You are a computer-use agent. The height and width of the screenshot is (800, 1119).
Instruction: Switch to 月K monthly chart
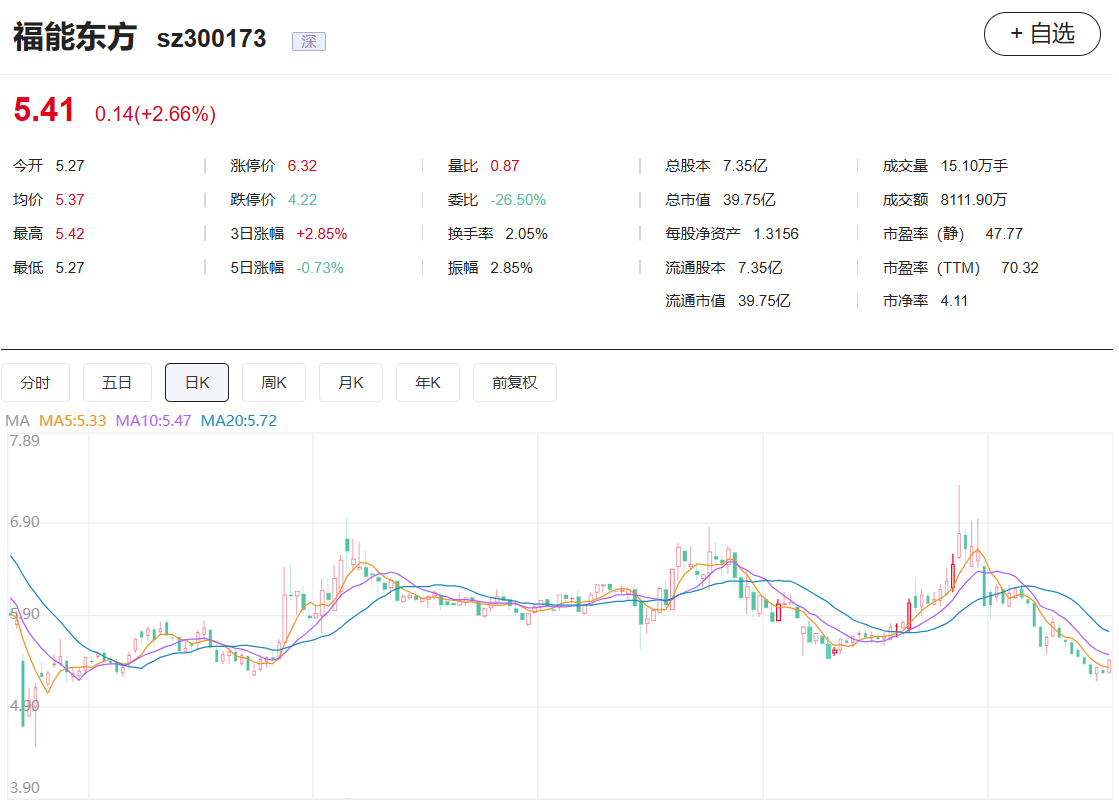351,382
